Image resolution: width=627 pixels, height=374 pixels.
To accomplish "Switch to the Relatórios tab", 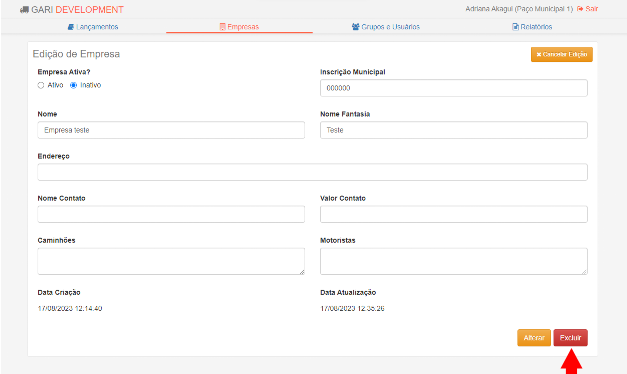I will pyautogui.click(x=532, y=27).
